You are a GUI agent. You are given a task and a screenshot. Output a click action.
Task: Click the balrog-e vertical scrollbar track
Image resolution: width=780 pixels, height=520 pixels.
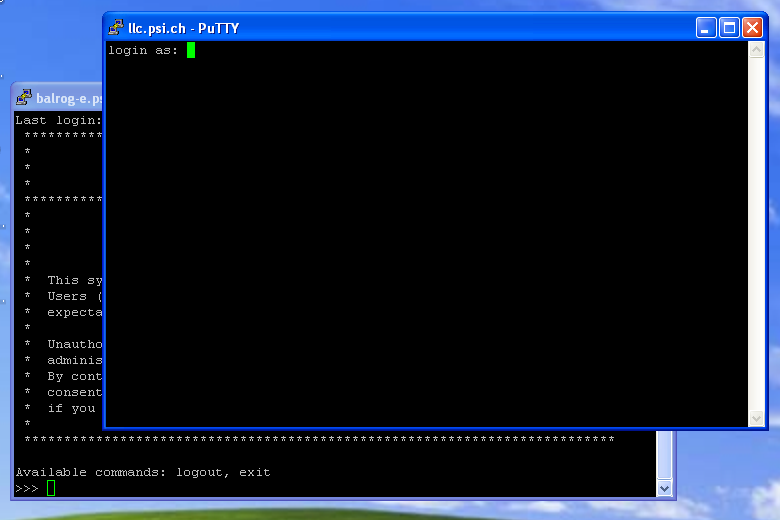click(x=664, y=455)
